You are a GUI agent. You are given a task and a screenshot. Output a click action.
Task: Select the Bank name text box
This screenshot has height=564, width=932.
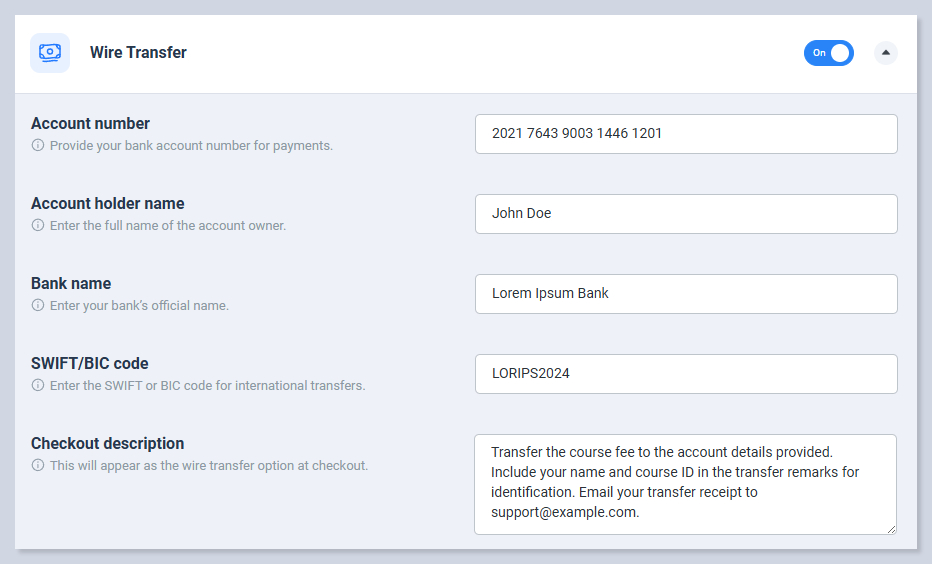coord(686,294)
